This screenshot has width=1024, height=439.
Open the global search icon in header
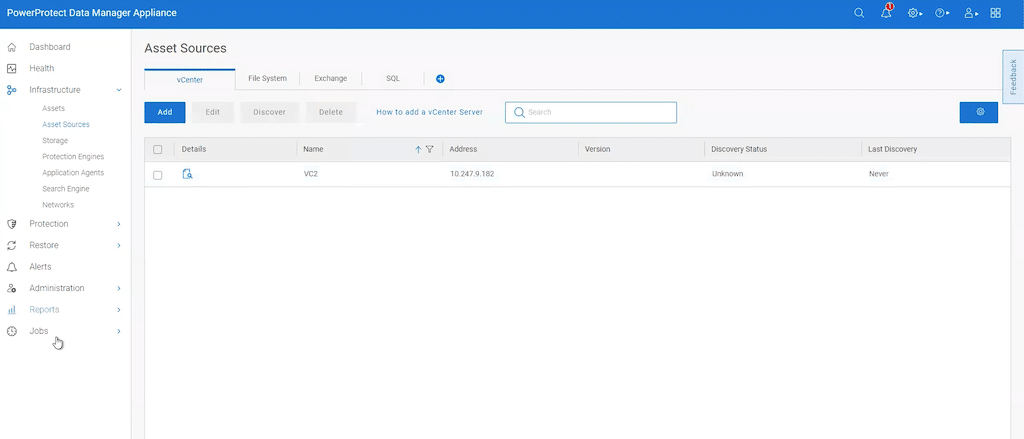(x=859, y=13)
